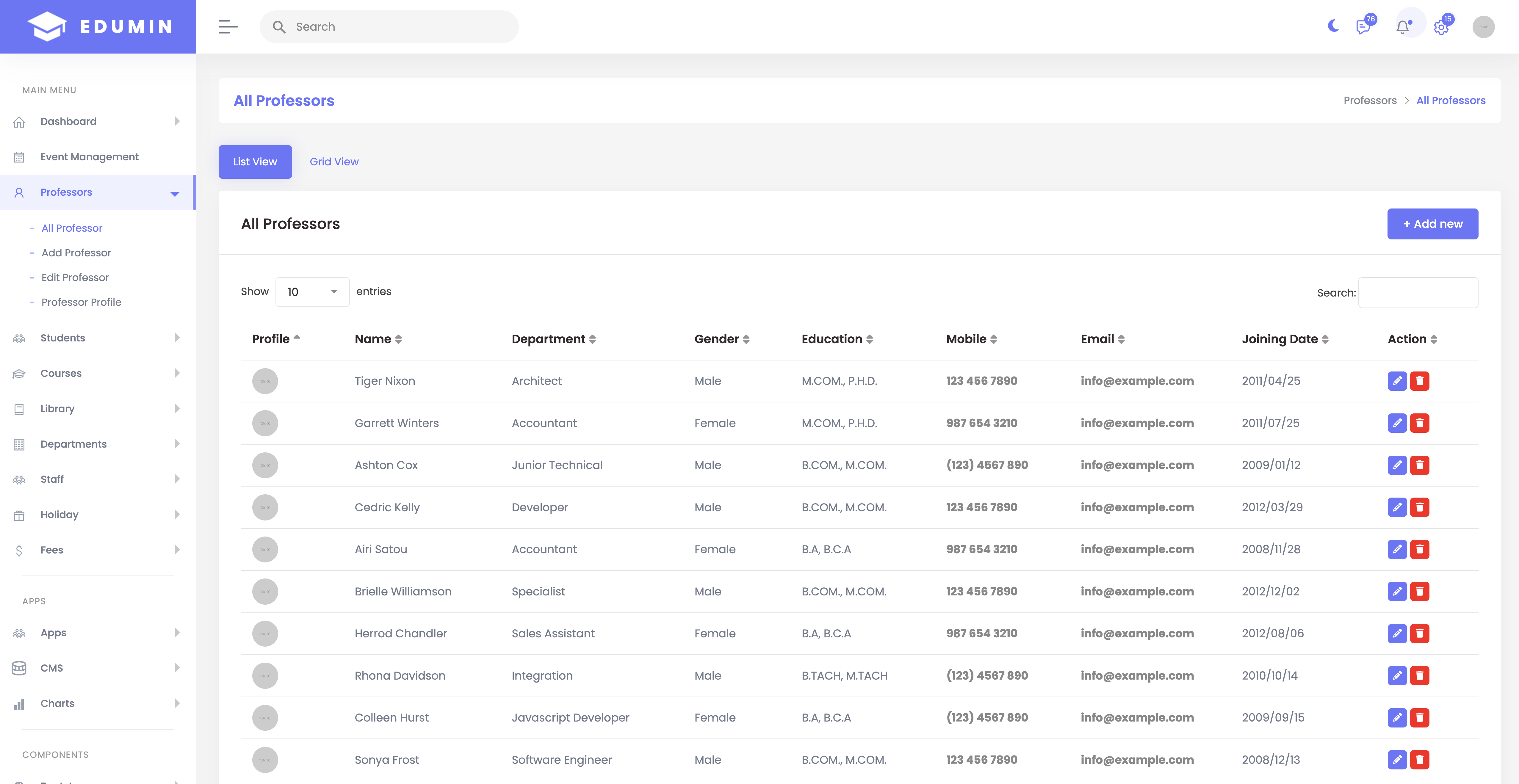This screenshot has width=1519, height=784.
Task: Open the settings gear icon in the header
Action: 1441,27
